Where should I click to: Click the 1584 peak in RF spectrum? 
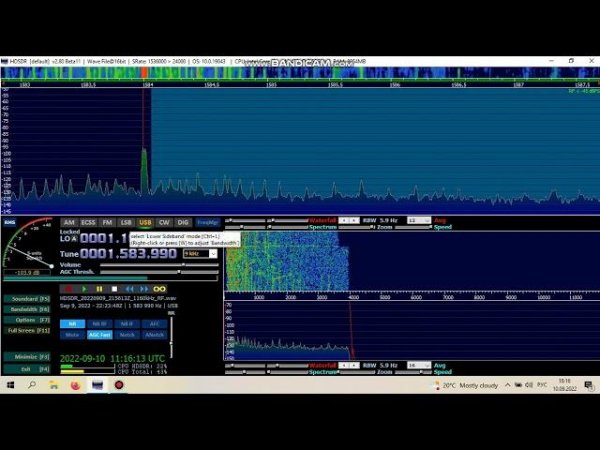point(144,171)
